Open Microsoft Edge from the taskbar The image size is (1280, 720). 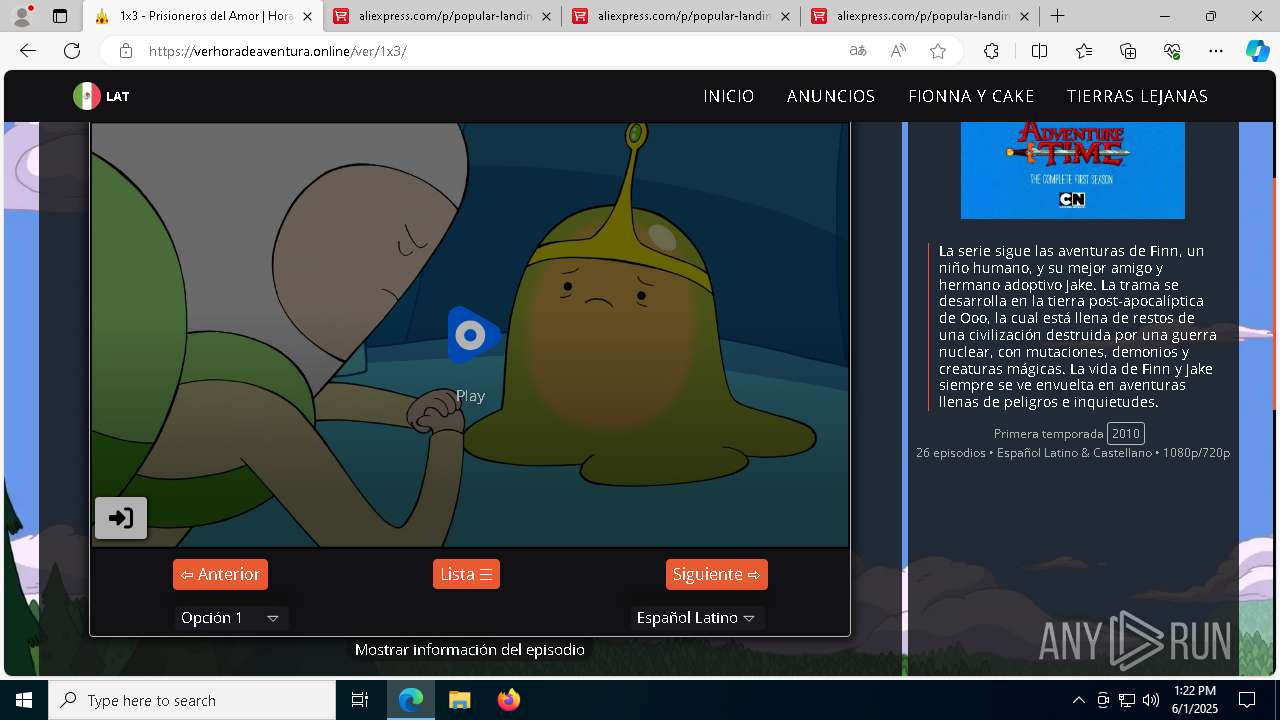(411, 700)
